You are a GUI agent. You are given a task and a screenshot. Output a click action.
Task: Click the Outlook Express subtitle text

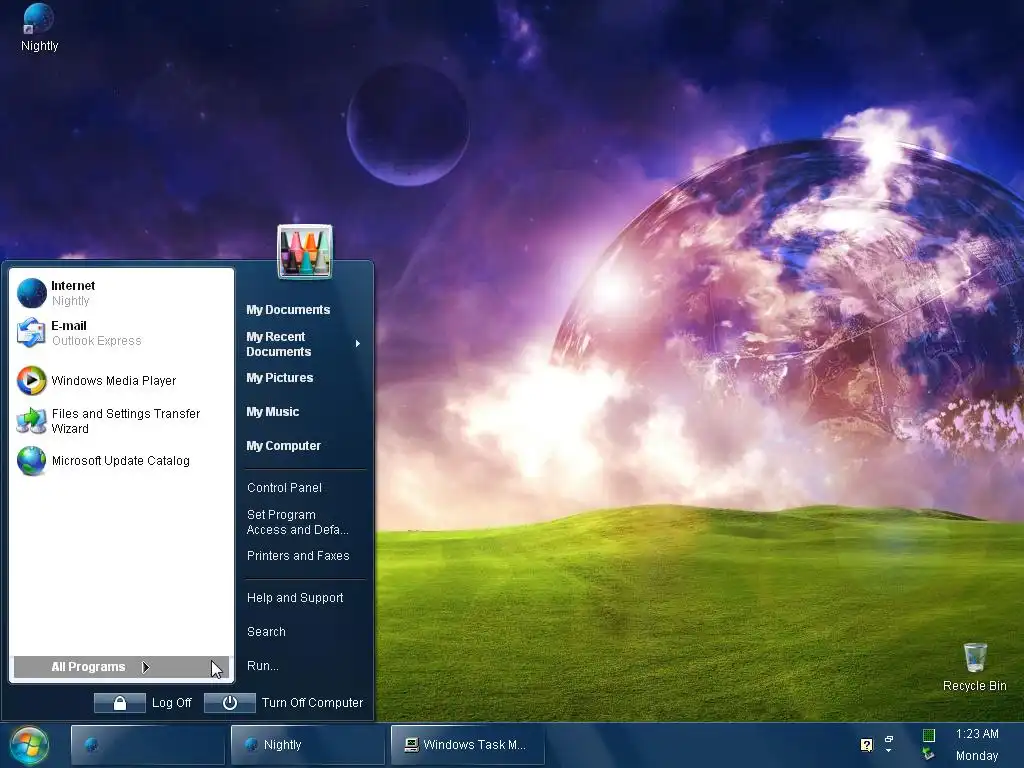pyautogui.click(x=97, y=341)
